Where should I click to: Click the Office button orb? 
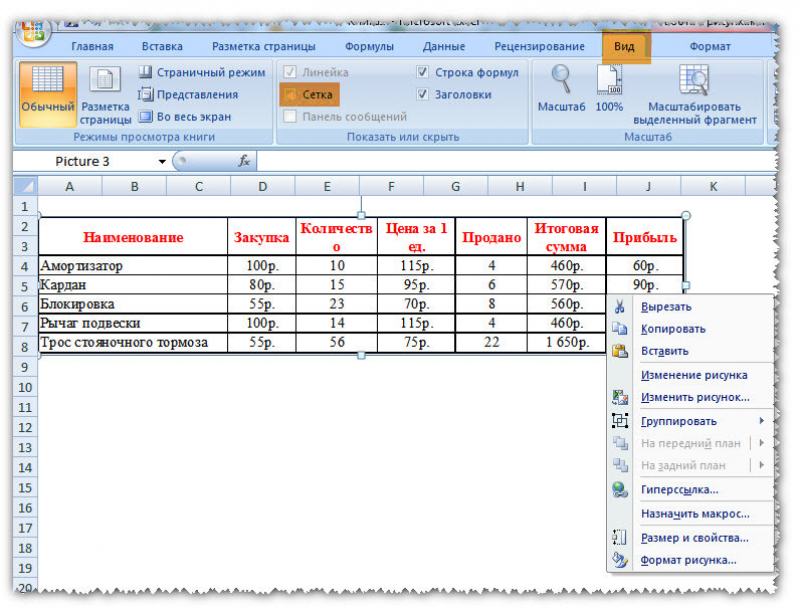coord(33,33)
